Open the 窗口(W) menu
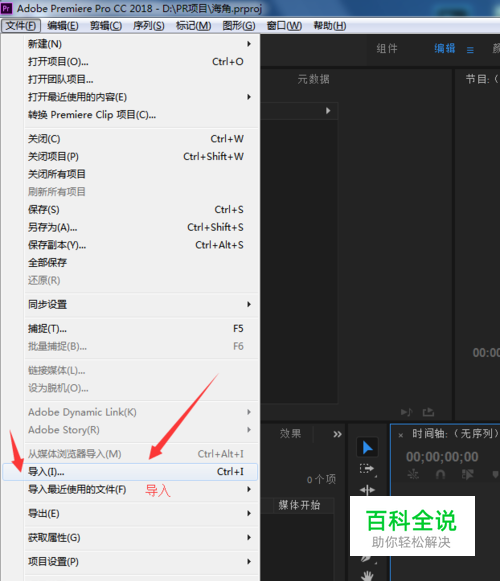Image resolution: width=500 pixels, height=581 pixels. click(x=284, y=26)
